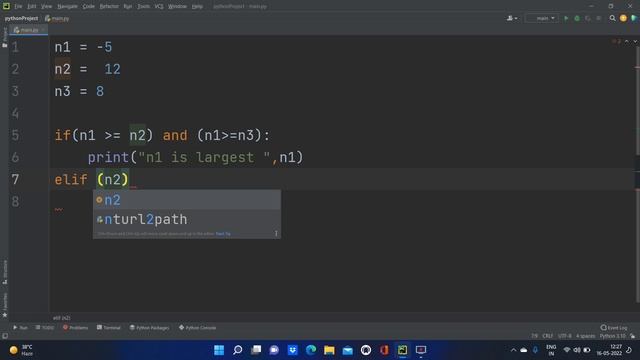Open the Navigate menu
640x360 pixels.
point(67,7)
